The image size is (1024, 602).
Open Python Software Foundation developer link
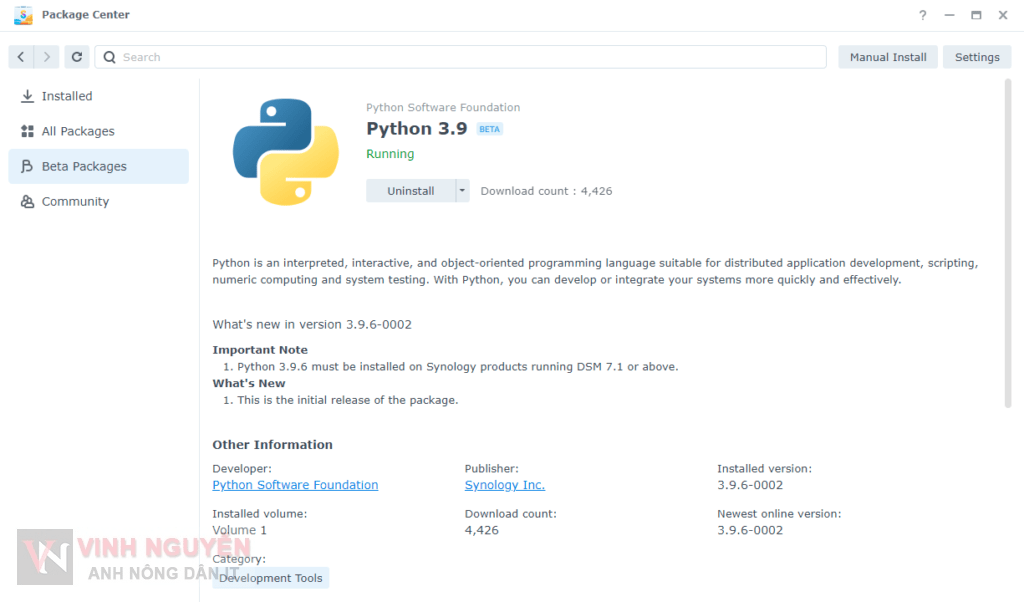coord(295,485)
